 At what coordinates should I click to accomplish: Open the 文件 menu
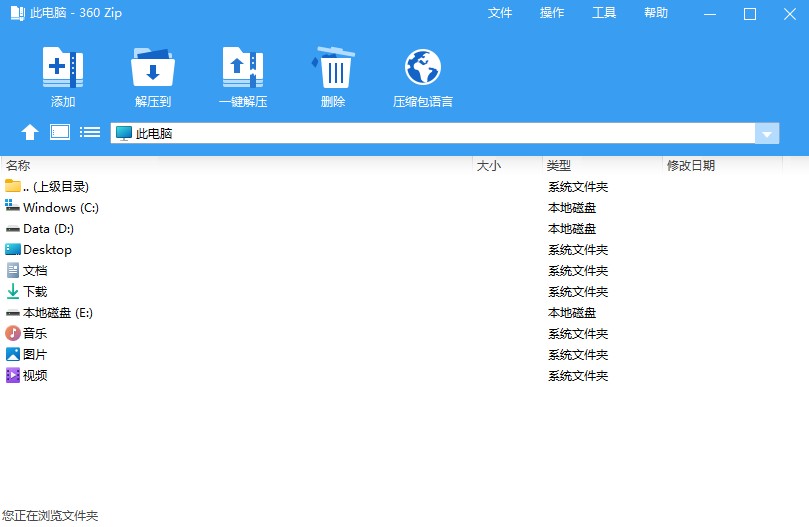[x=500, y=13]
